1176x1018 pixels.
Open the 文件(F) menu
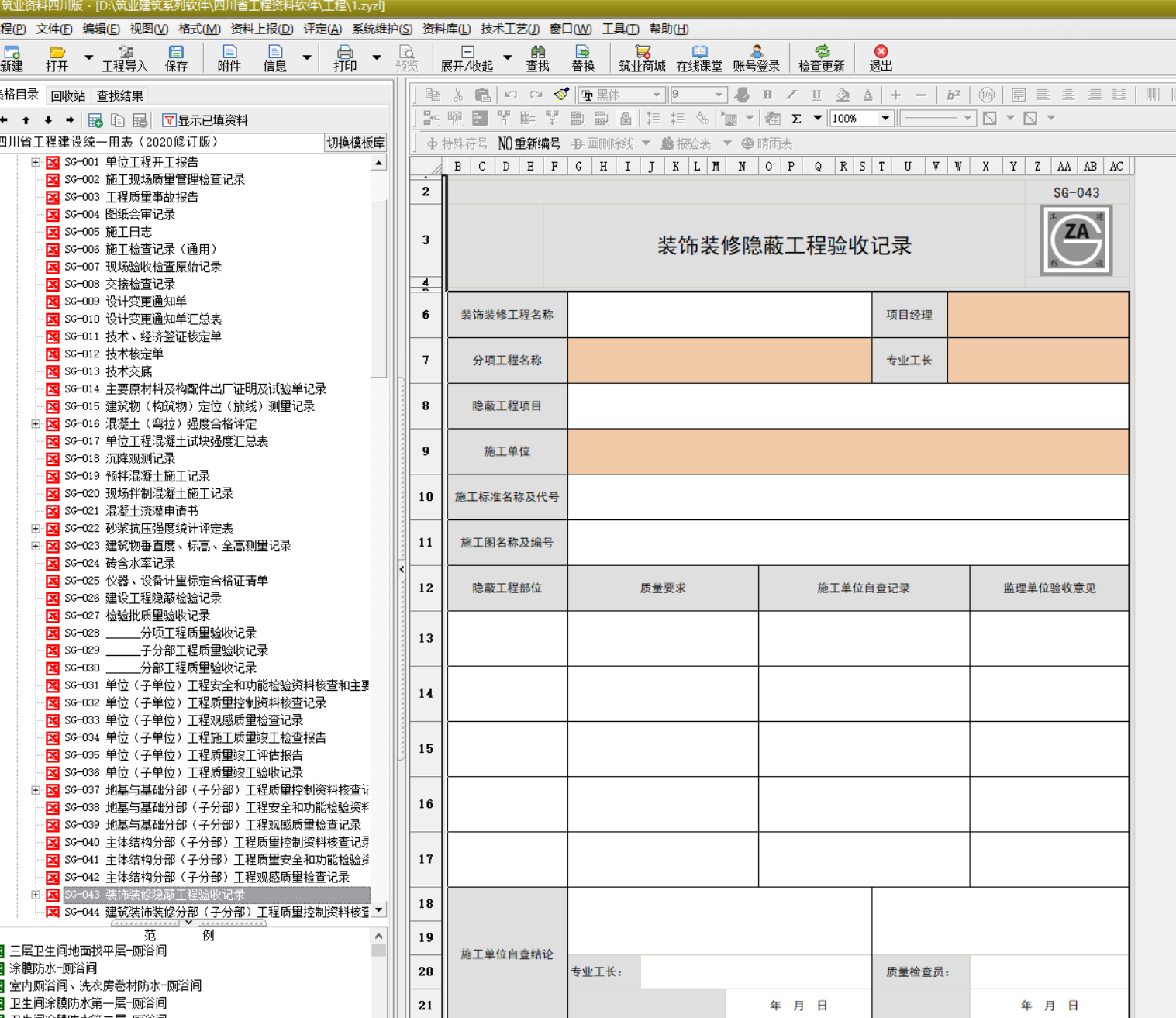(x=54, y=29)
